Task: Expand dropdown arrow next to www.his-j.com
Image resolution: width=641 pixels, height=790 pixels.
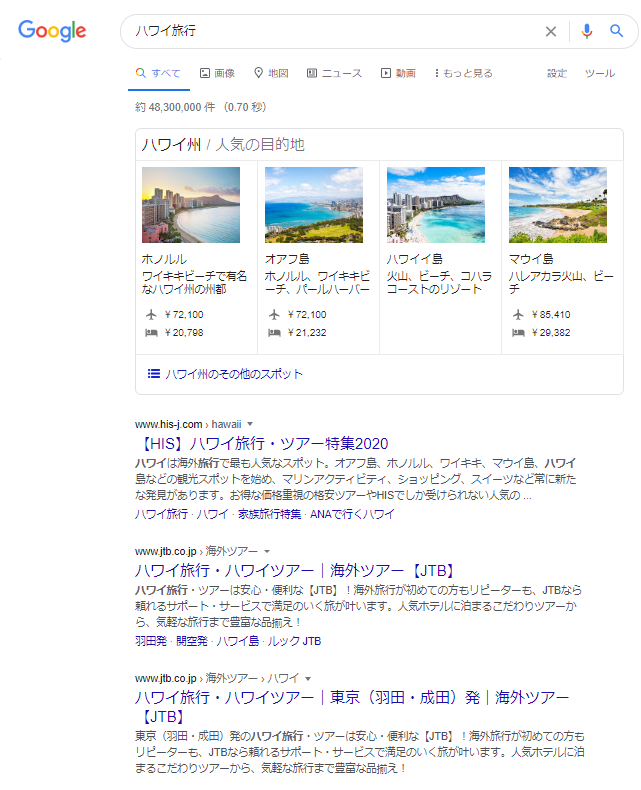Action: click(x=250, y=424)
